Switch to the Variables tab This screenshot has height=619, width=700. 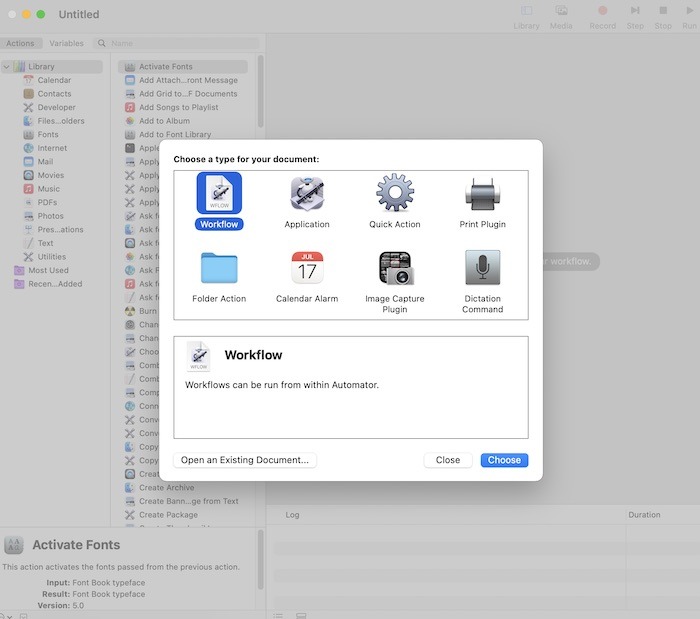[x=67, y=43]
